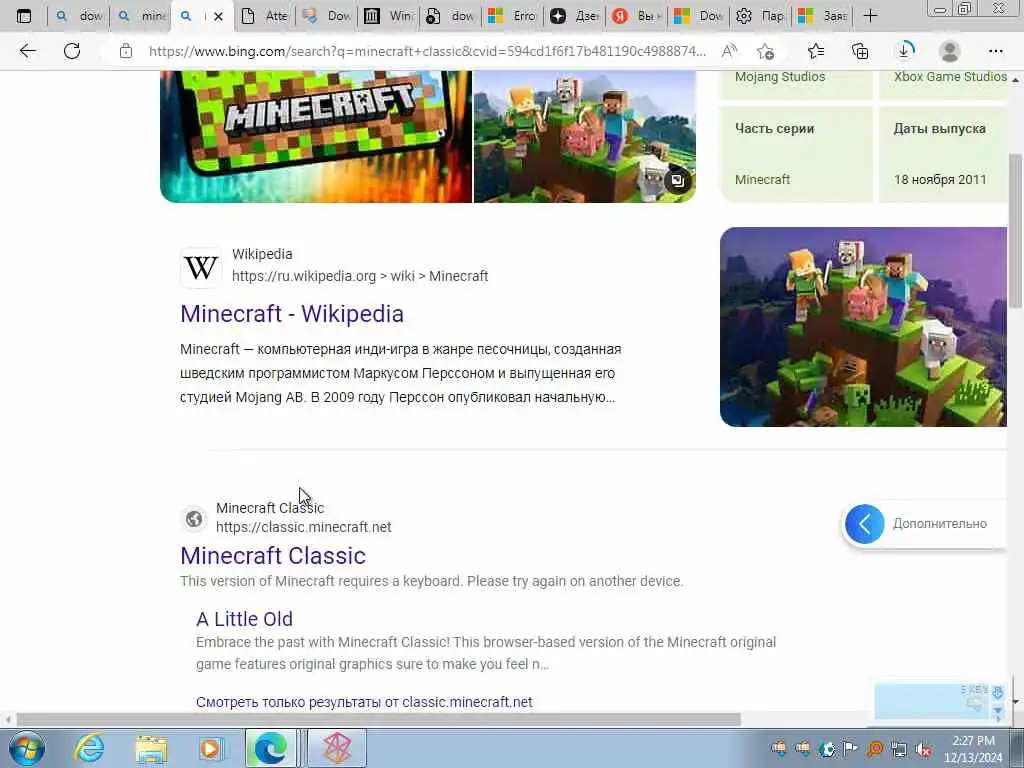Open the clock showing 2:27 PM

(973, 748)
